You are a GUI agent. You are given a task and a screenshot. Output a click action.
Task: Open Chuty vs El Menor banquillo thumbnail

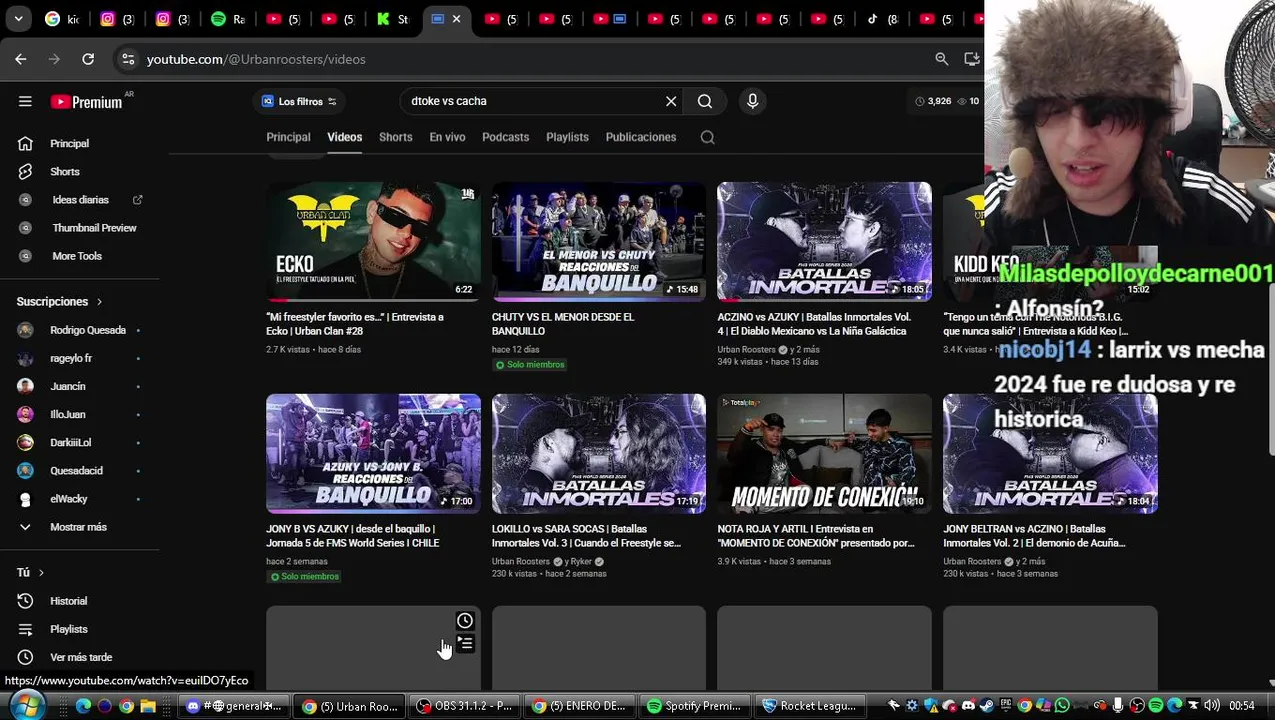pyautogui.click(x=599, y=241)
